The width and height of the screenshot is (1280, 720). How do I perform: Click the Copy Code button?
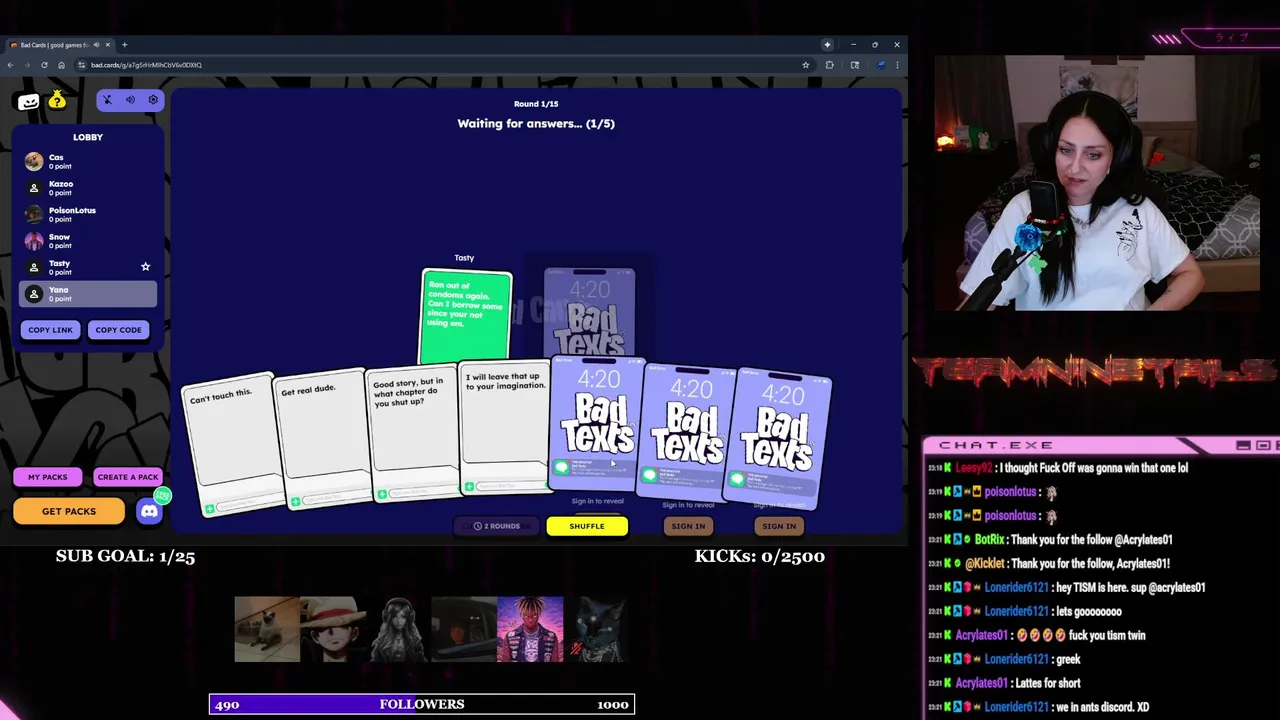pos(118,330)
